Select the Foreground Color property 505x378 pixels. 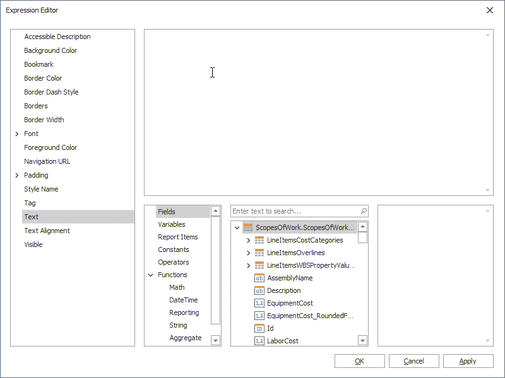pyautogui.click(x=50, y=148)
